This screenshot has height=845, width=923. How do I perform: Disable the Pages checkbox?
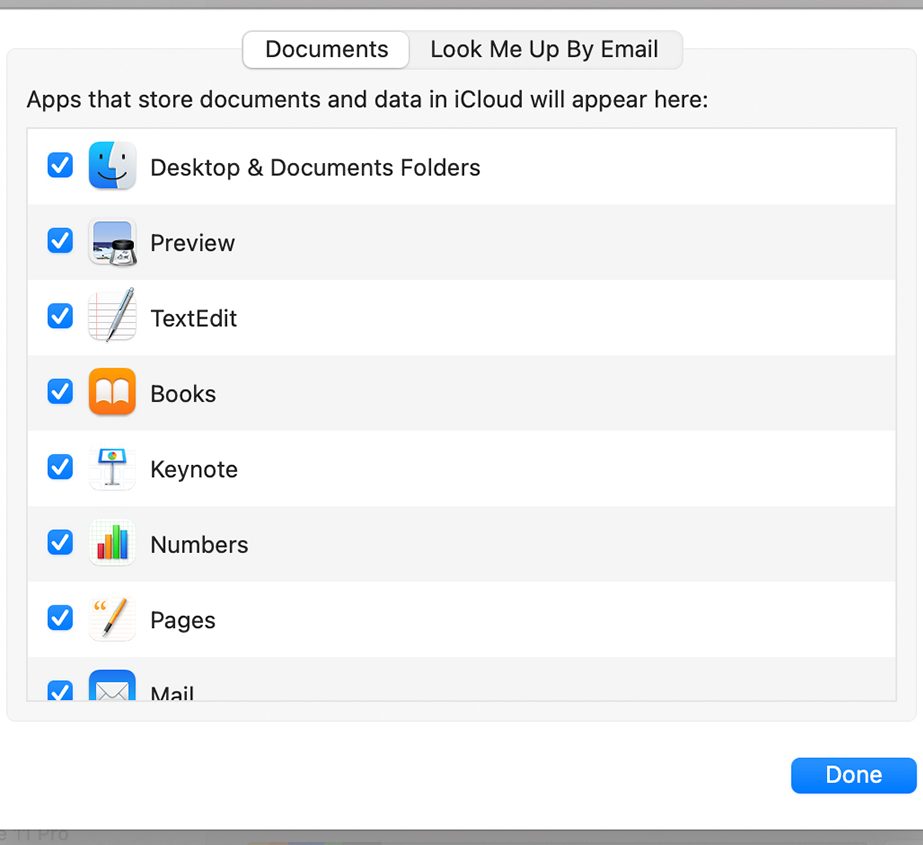pos(60,617)
